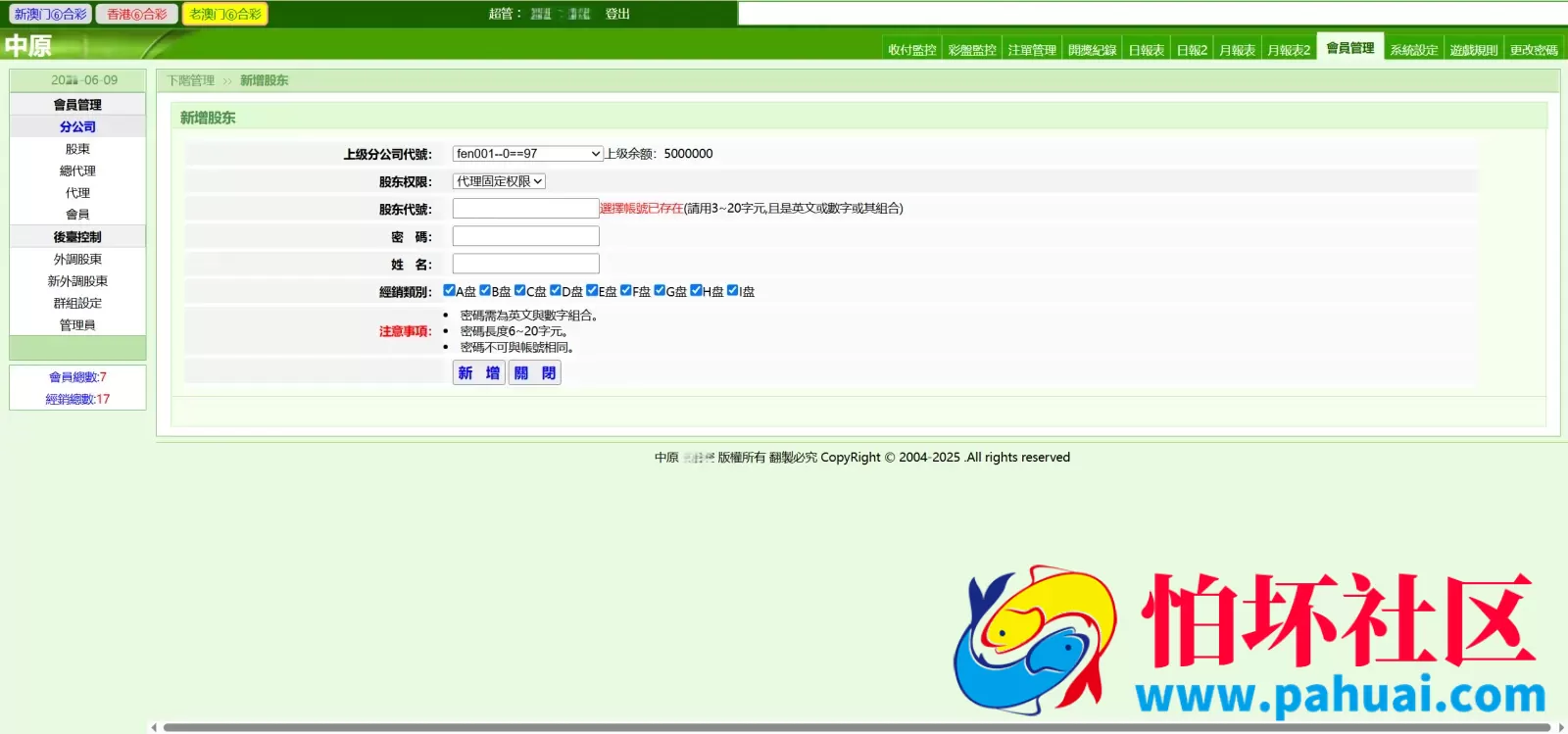
Task: Select 分公司 in the sidebar
Action: (77, 126)
